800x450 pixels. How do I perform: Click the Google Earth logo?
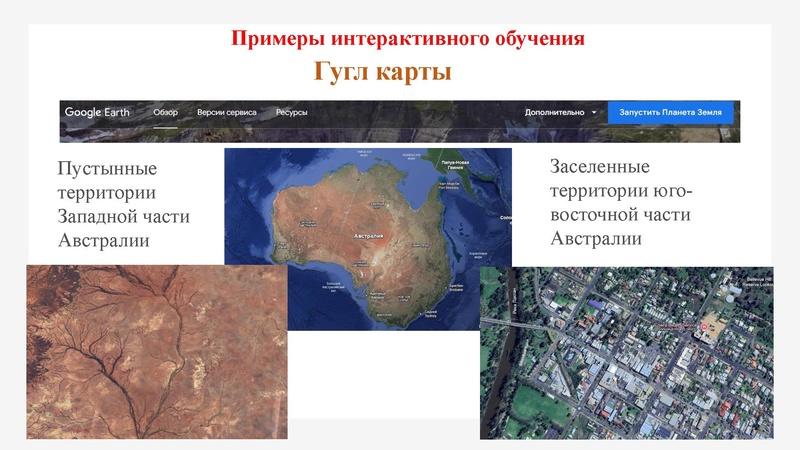pos(97,112)
